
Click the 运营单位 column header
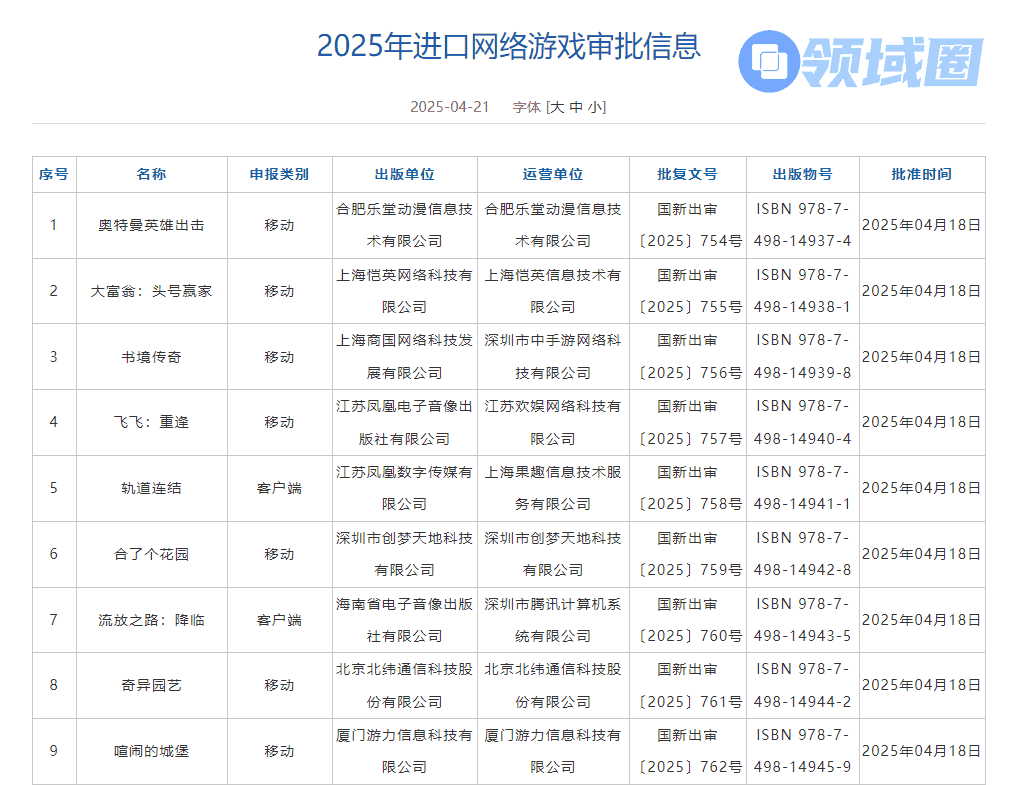point(553,174)
